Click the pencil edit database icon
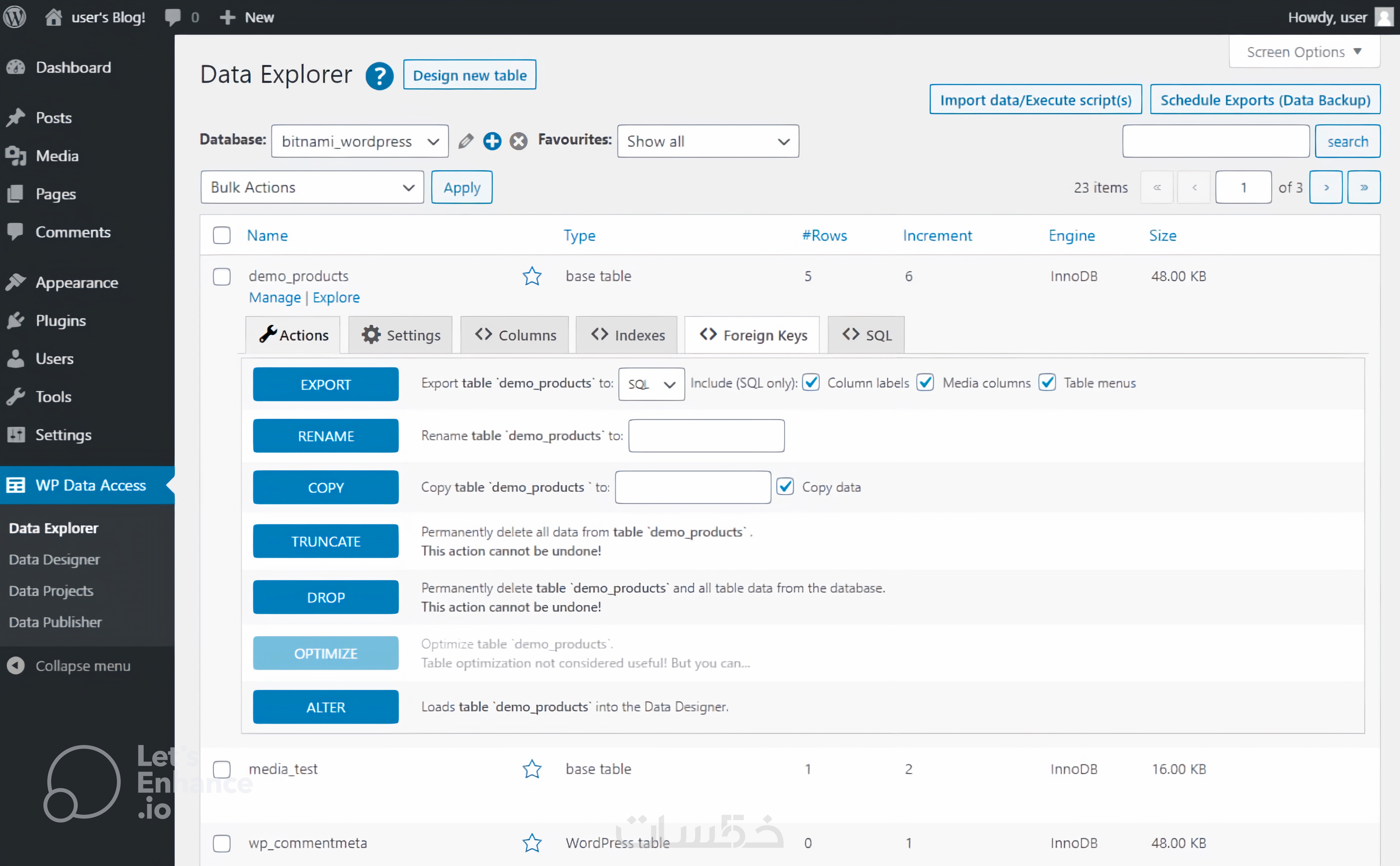This screenshot has width=1400, height=866. click(x=466, y=141)
